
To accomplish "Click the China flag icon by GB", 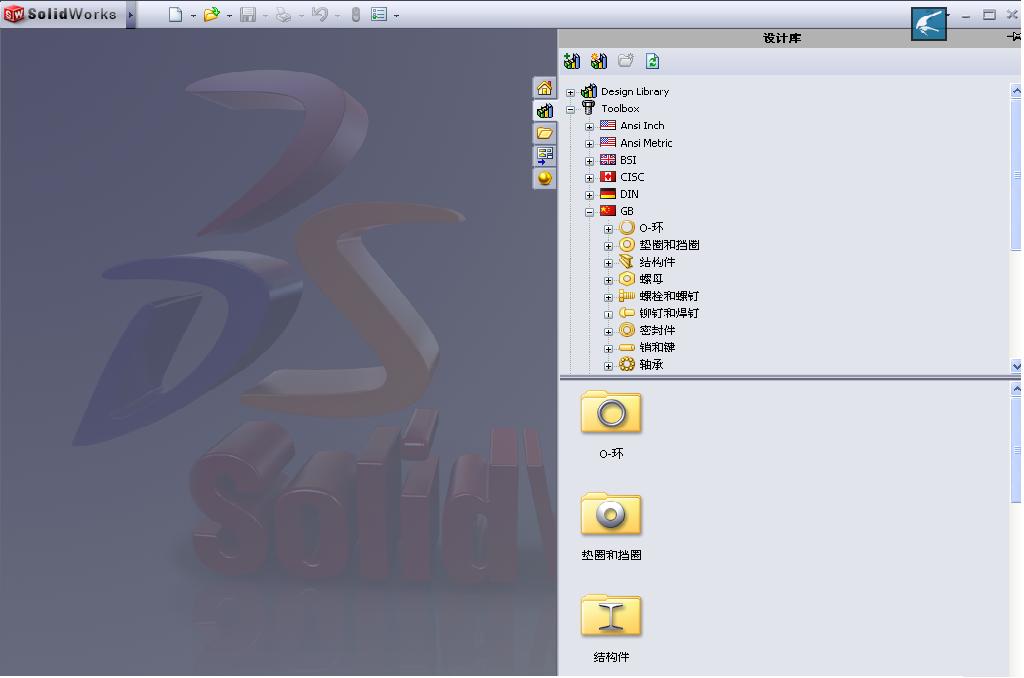I will coord(608,210).
